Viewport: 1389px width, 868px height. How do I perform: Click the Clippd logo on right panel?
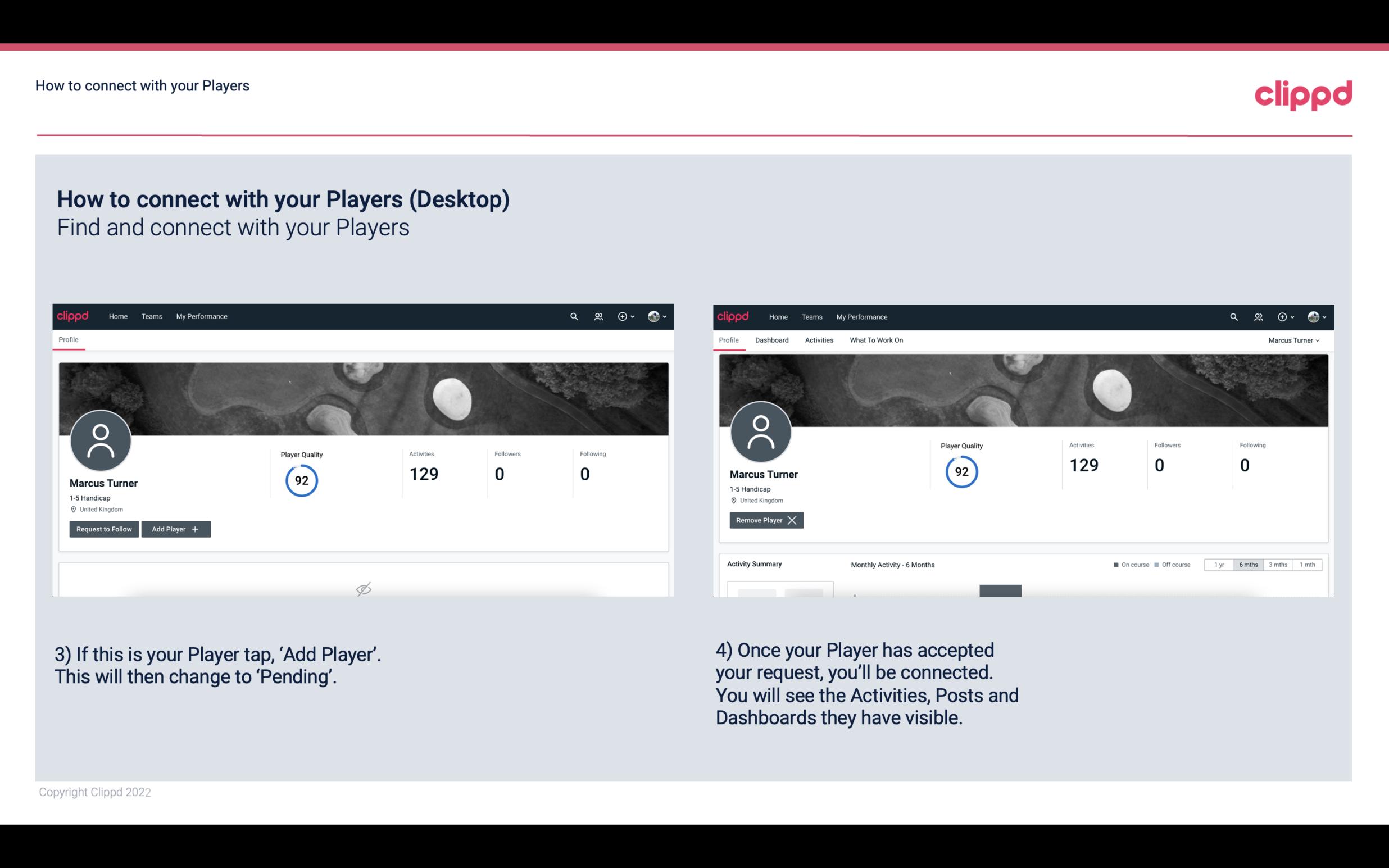(733, 316)
